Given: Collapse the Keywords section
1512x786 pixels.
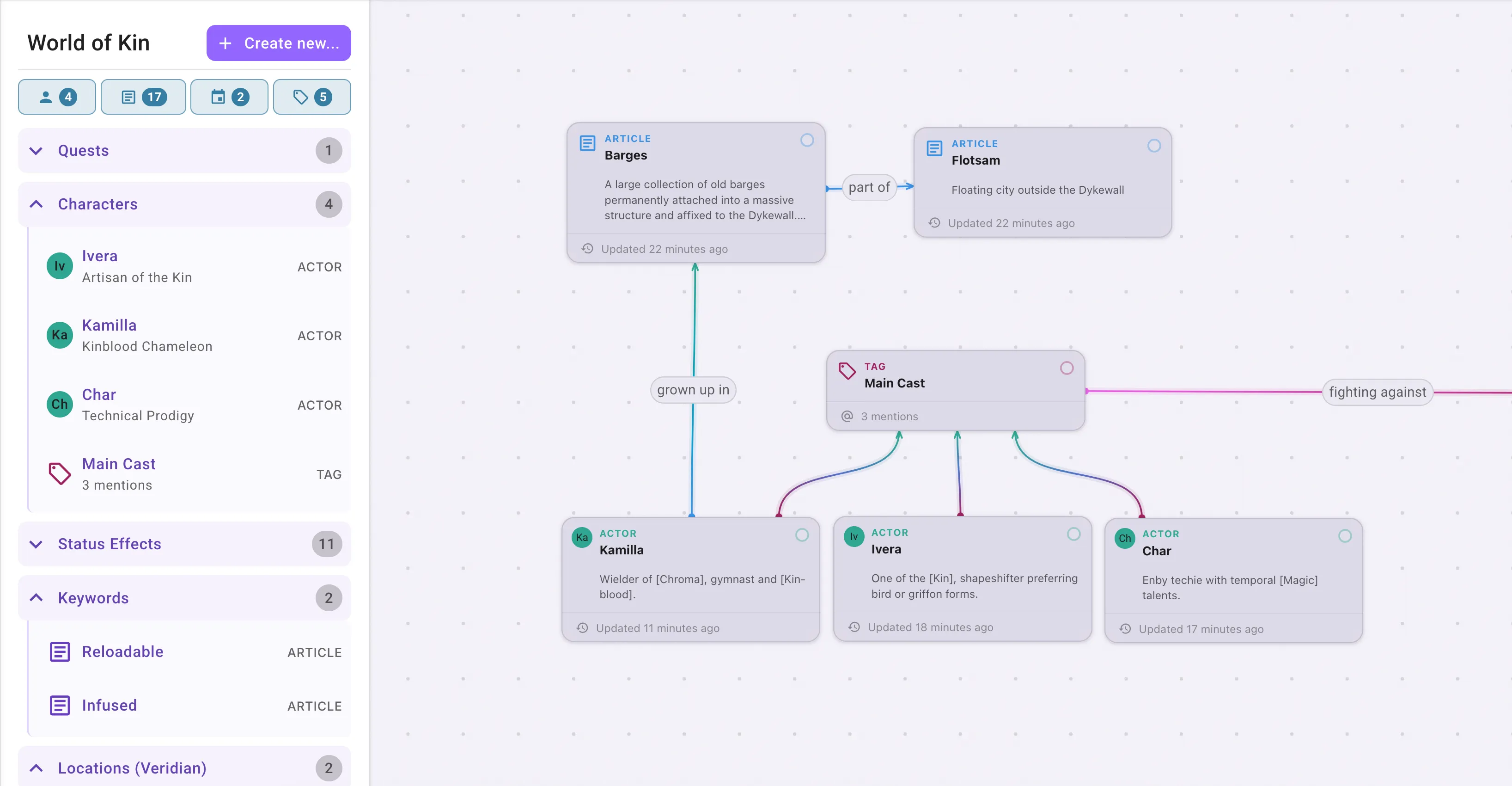Looking at the screenshot, I should click(184, 597).
